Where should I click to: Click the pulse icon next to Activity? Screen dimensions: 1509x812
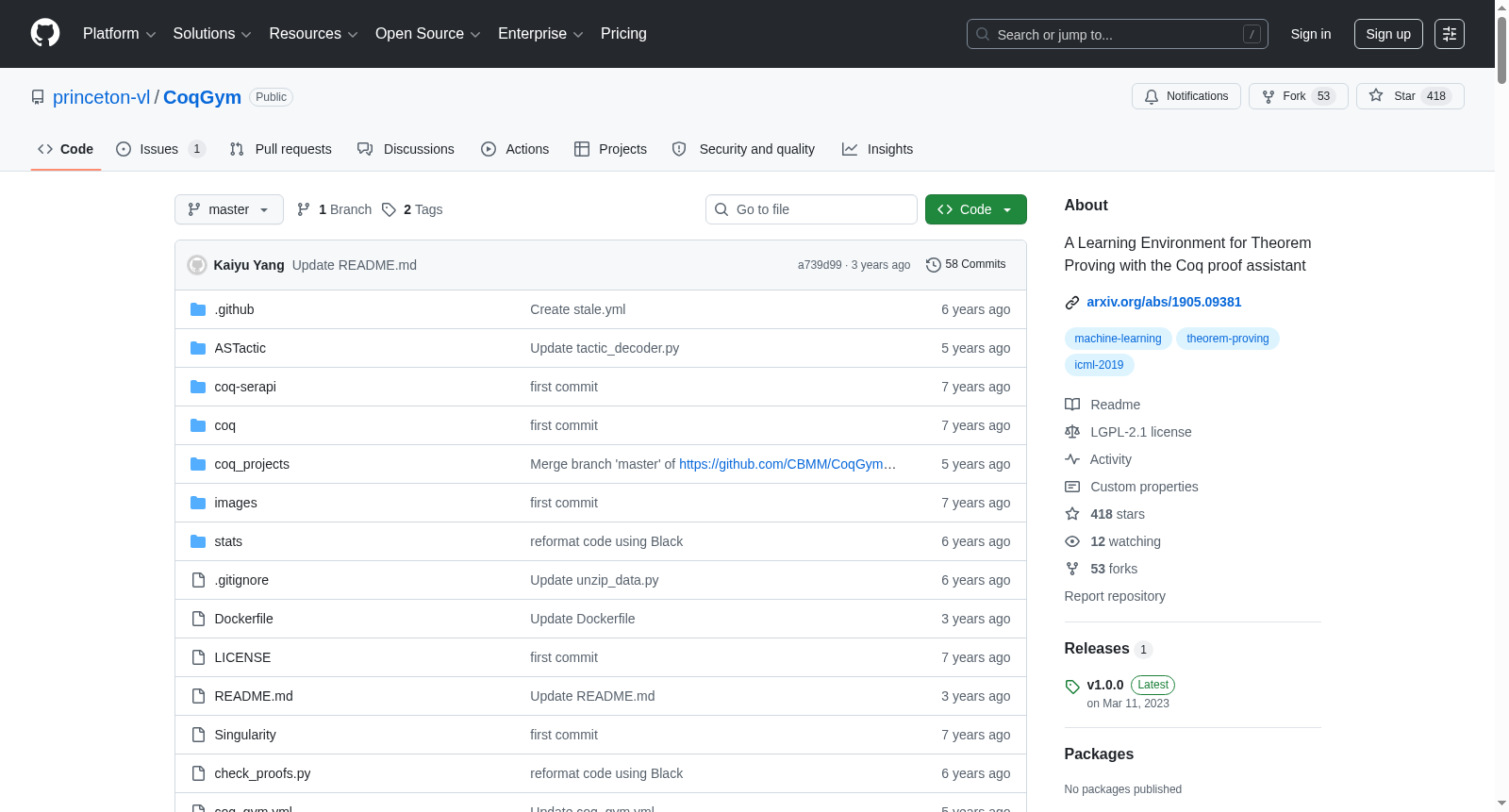point(1072,459)
